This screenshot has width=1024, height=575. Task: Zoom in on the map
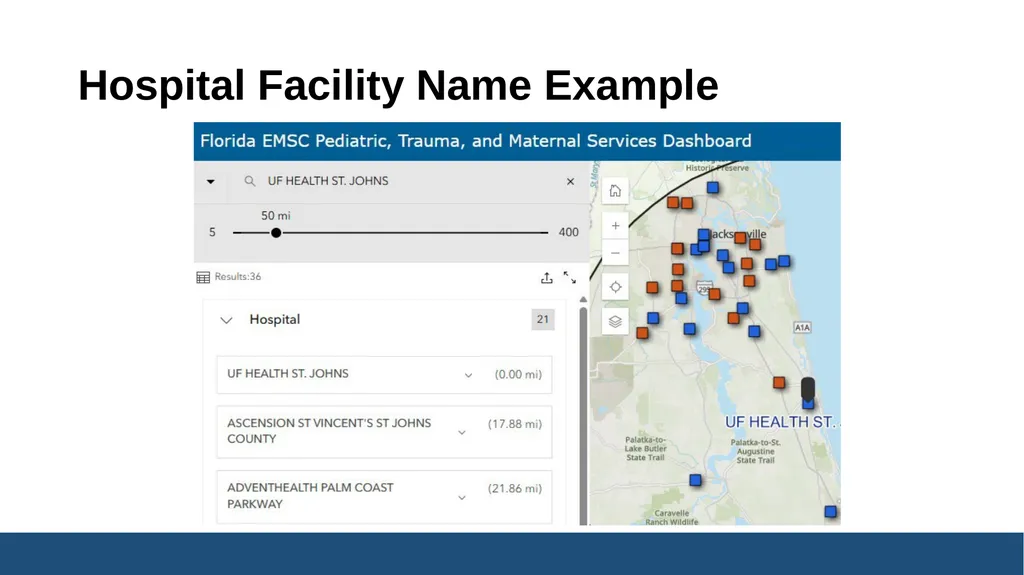[615, 225]
